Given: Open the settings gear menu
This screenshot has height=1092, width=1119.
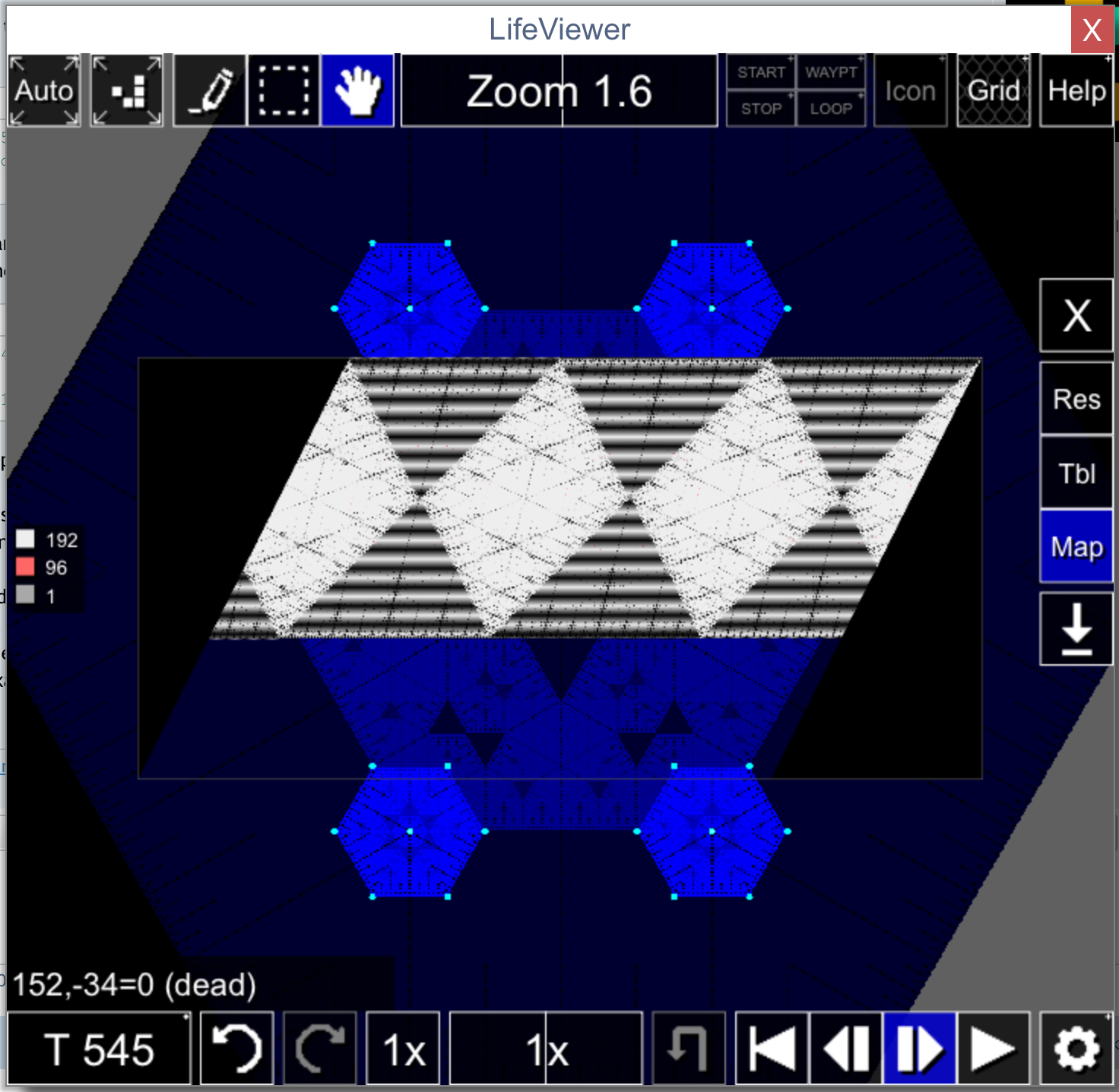Looking at the screenshot, I should coord(1076,1049).
